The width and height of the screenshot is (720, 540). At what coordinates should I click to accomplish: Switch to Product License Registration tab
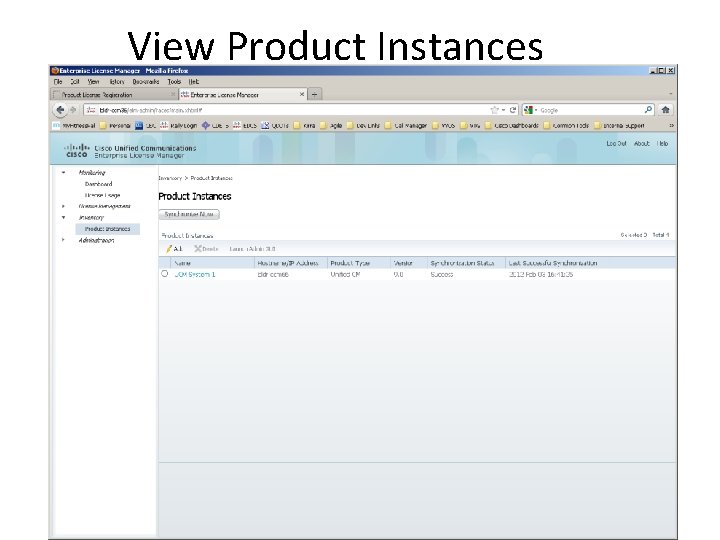(x=113, y=95)
